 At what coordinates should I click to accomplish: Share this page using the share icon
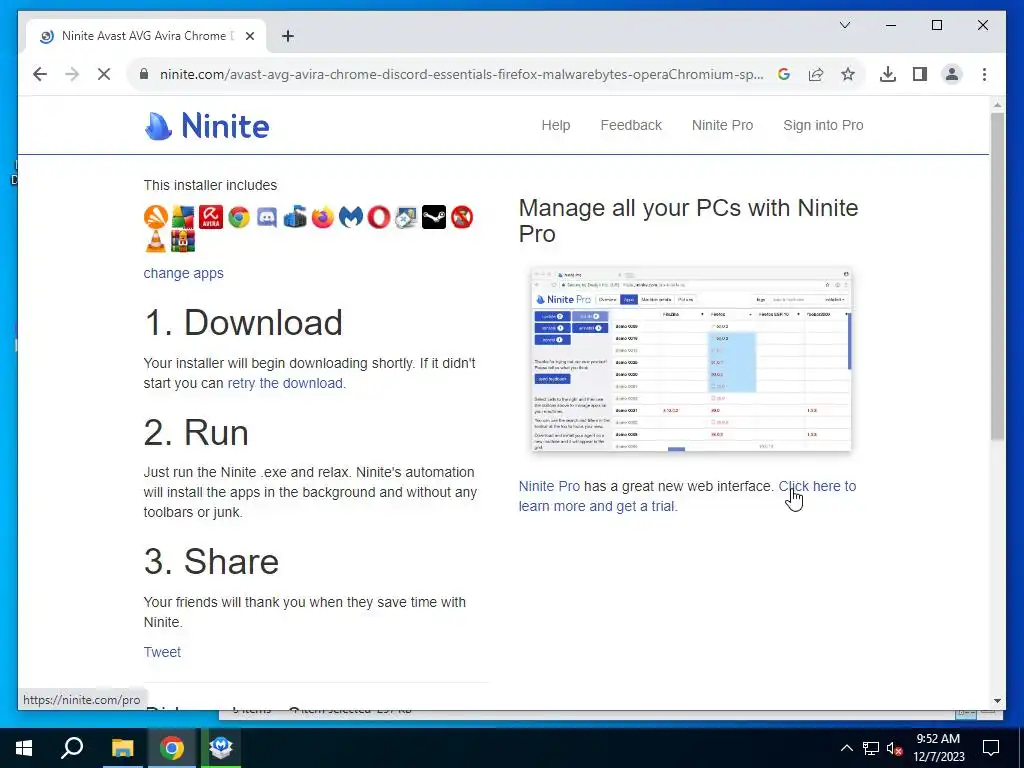(816, 74)
